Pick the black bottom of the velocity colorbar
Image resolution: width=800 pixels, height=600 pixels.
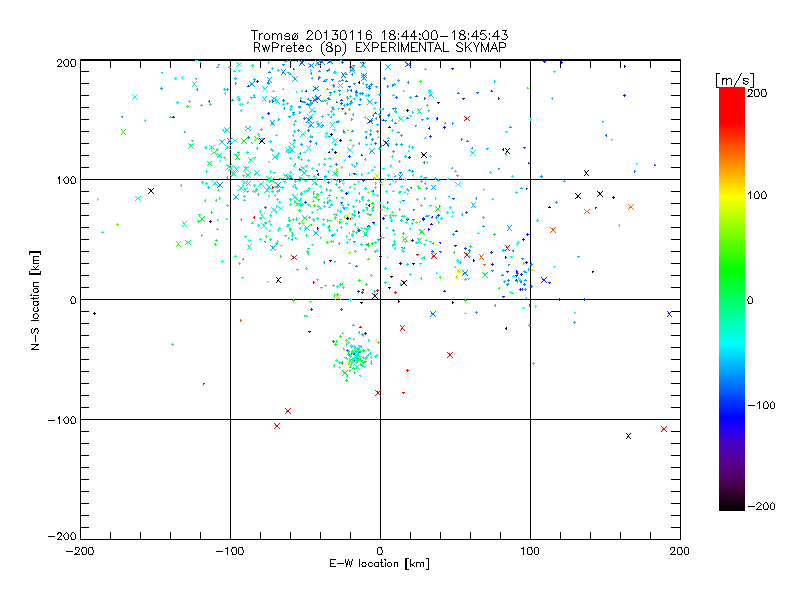coord(732,504)
